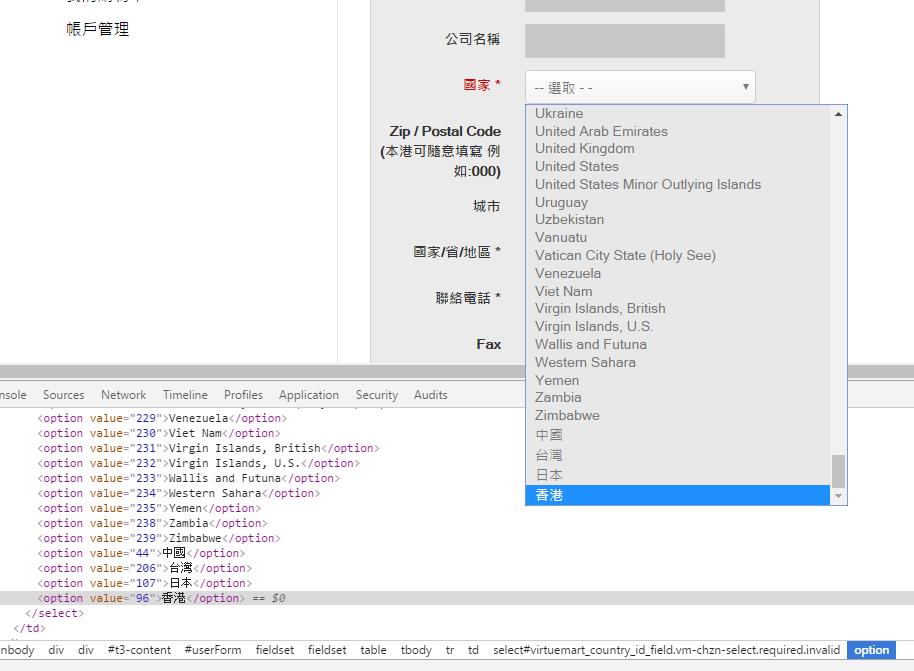Select Viet Nam option line in Elements
The width and height of the screenshot is (914, 671).
click(x=159, y=433)
